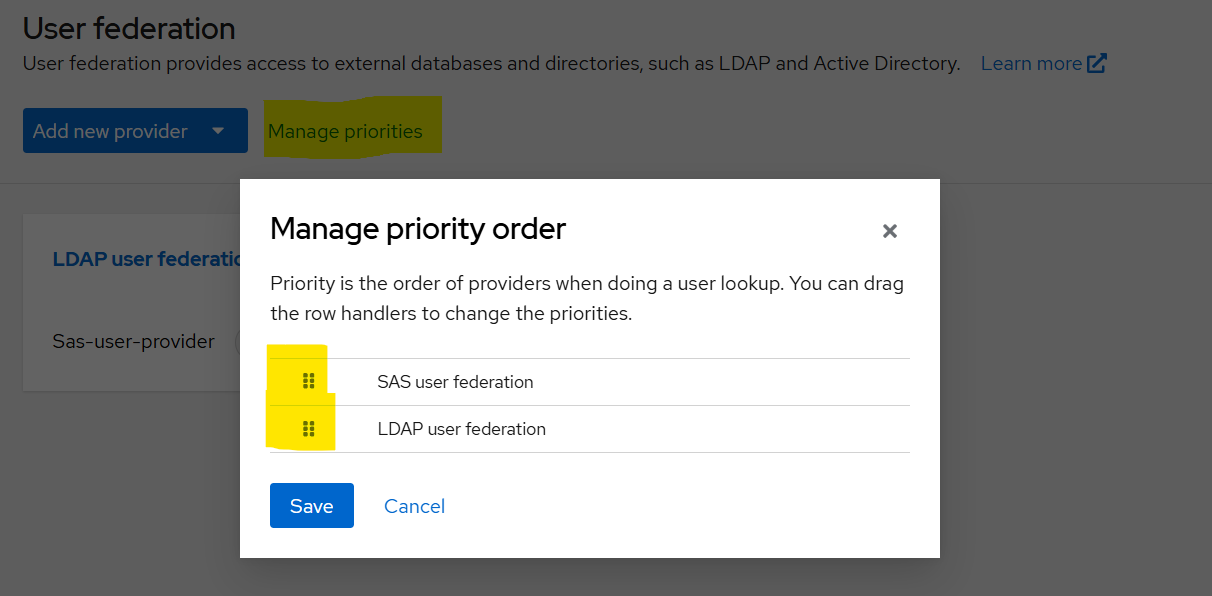
Task: Click the Sas-user-provider card label
Action: coord(133,342)
